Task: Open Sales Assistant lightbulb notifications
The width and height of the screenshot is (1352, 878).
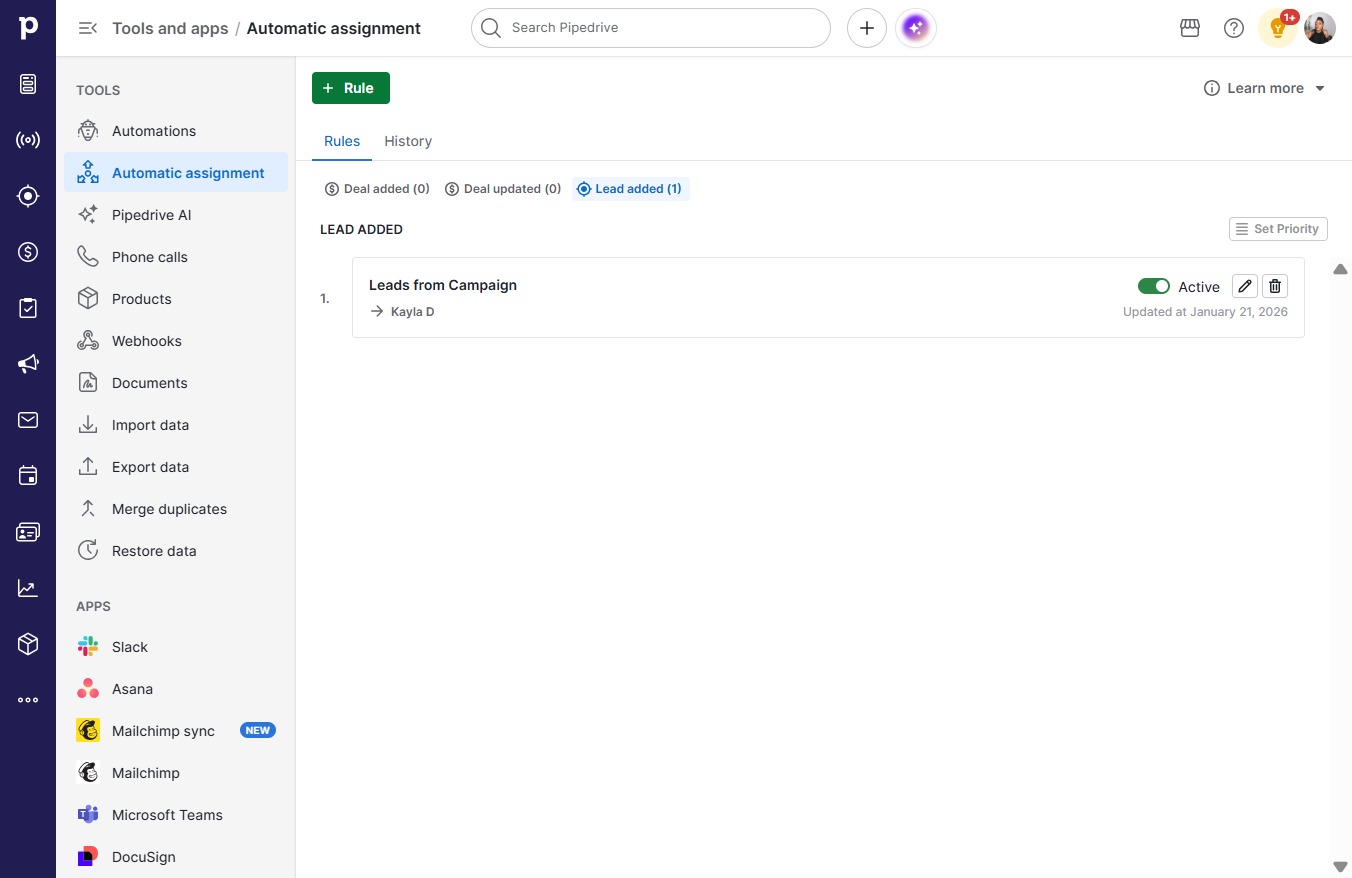Action: [x=1278, y=28]
